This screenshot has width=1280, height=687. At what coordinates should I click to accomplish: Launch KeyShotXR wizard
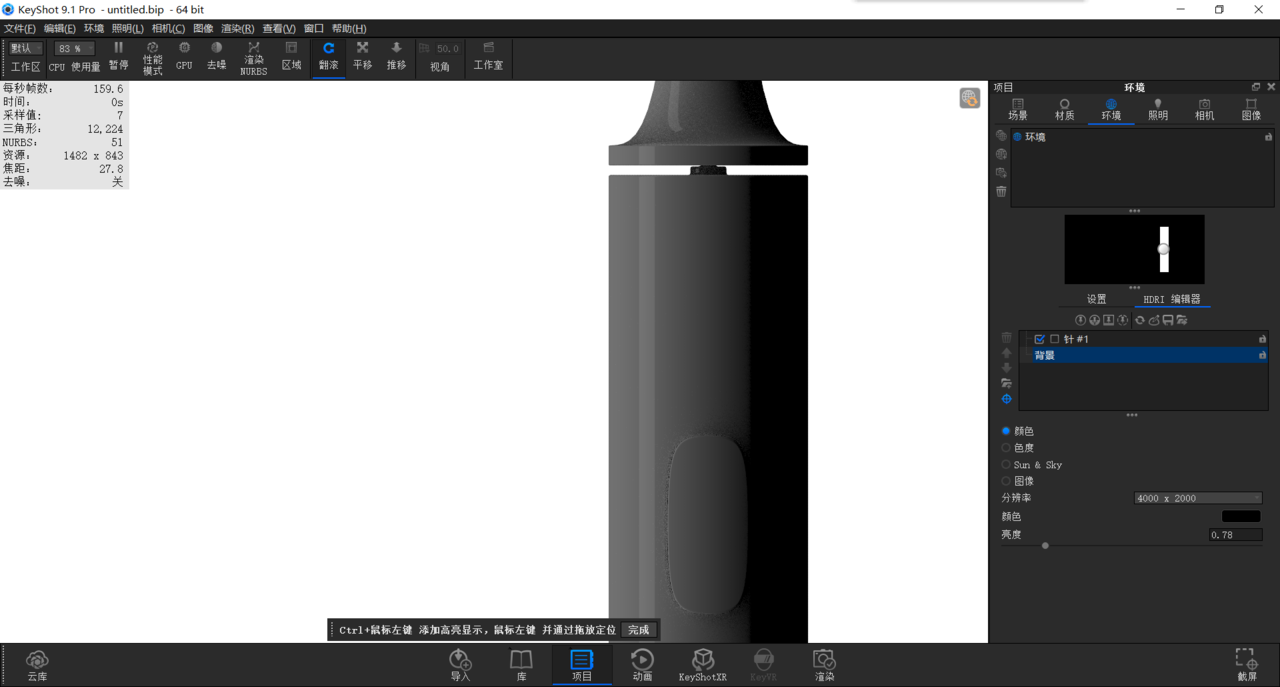[x=703, y=665]
